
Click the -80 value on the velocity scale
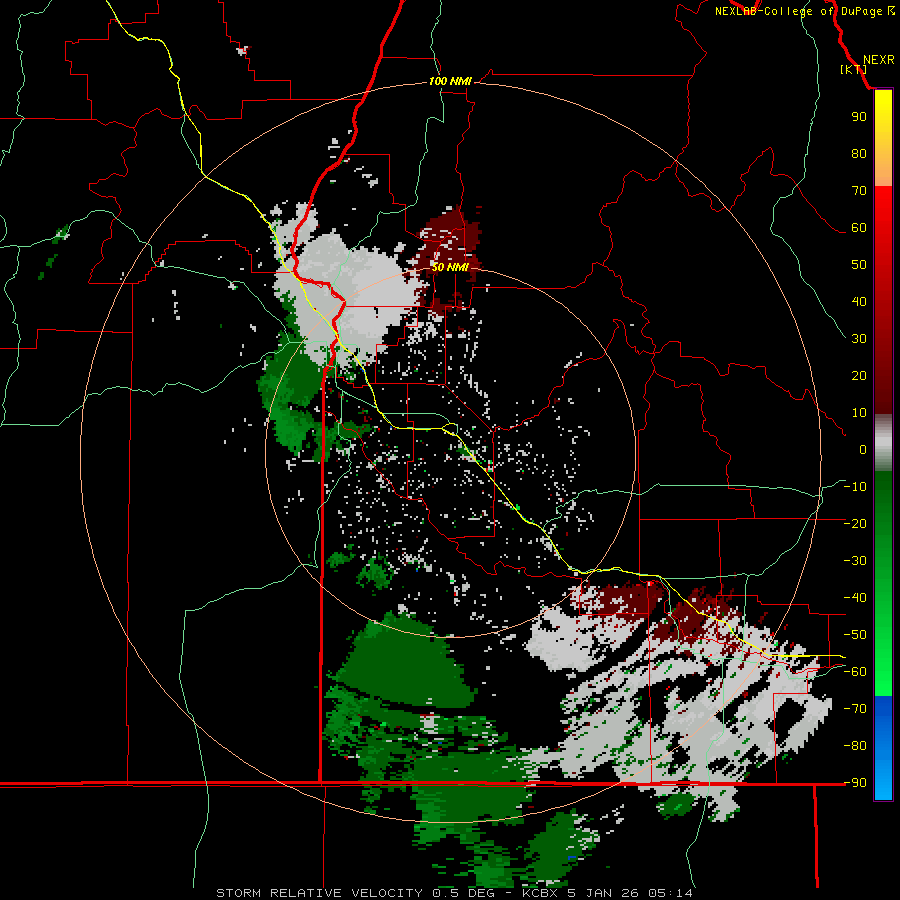pyautogui.click(x=855, y=746)
